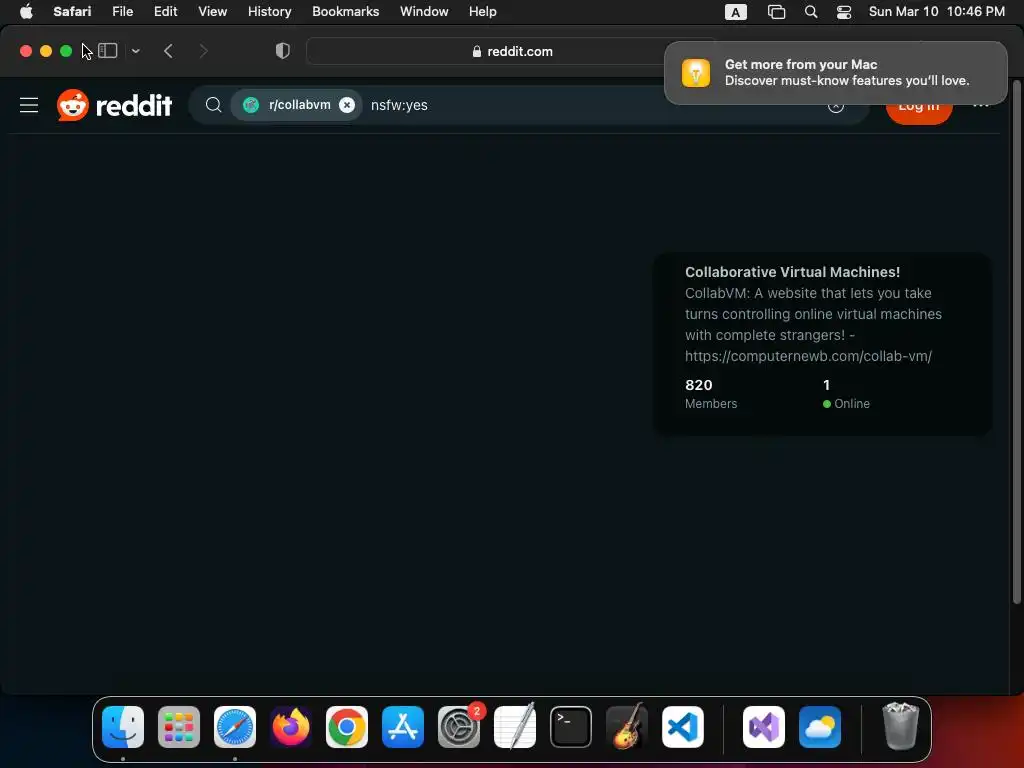Go back with Safari back arrow
1024x768 pixels.
tap(168, 51)
